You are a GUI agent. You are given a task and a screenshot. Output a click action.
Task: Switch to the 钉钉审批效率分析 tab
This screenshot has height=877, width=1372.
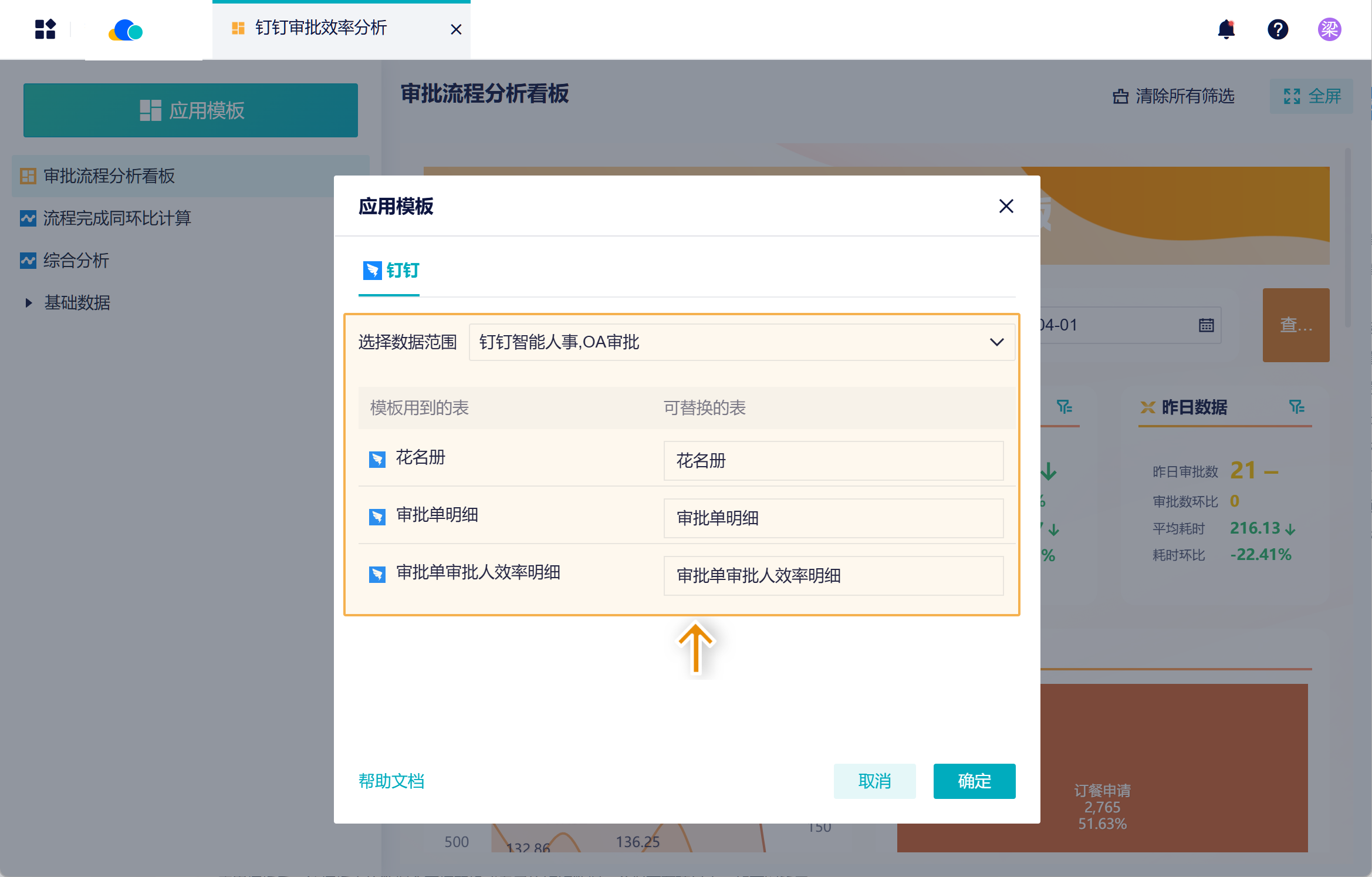point(341,29)
